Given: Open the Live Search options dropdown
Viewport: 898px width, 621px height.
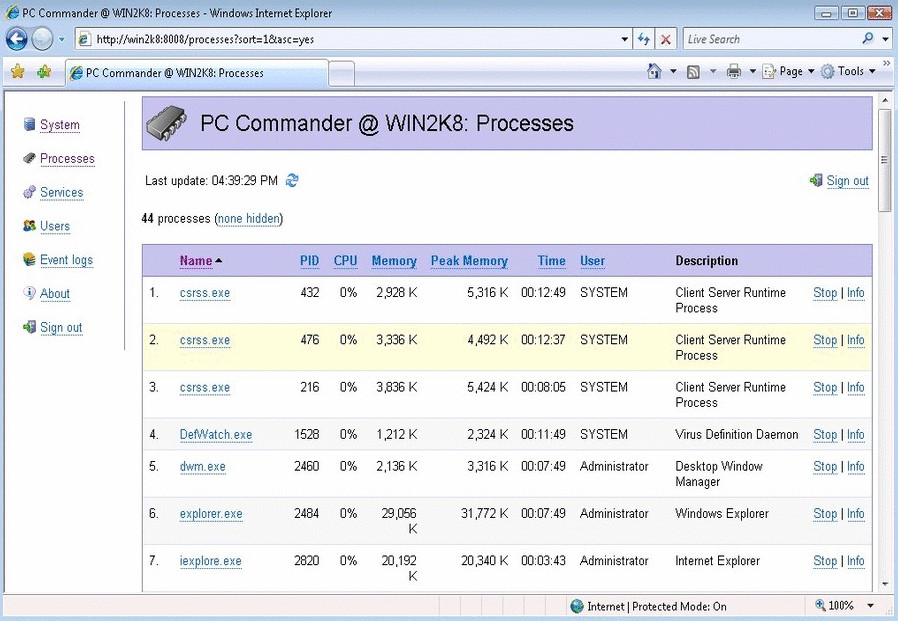Looking at the screenshot, I should click(x=885, y=39).
